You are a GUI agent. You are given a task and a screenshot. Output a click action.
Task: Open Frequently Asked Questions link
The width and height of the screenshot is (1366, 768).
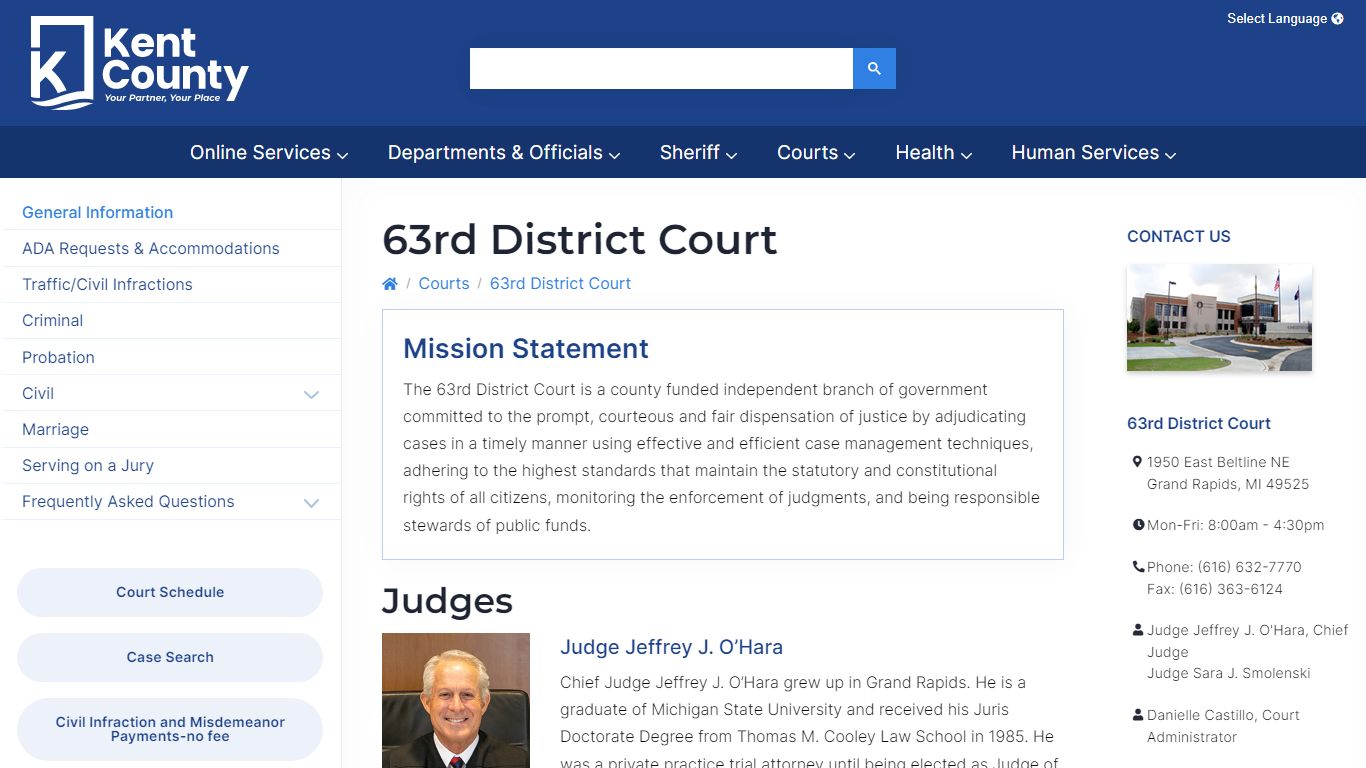click(x=128, y=501)
